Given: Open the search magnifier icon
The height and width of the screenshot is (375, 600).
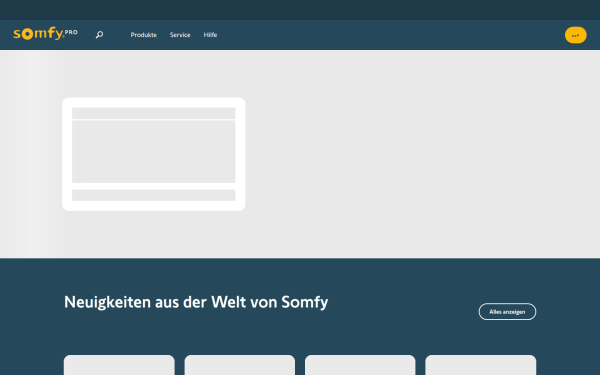Looking at the screenshot, I should pos(99,35).
